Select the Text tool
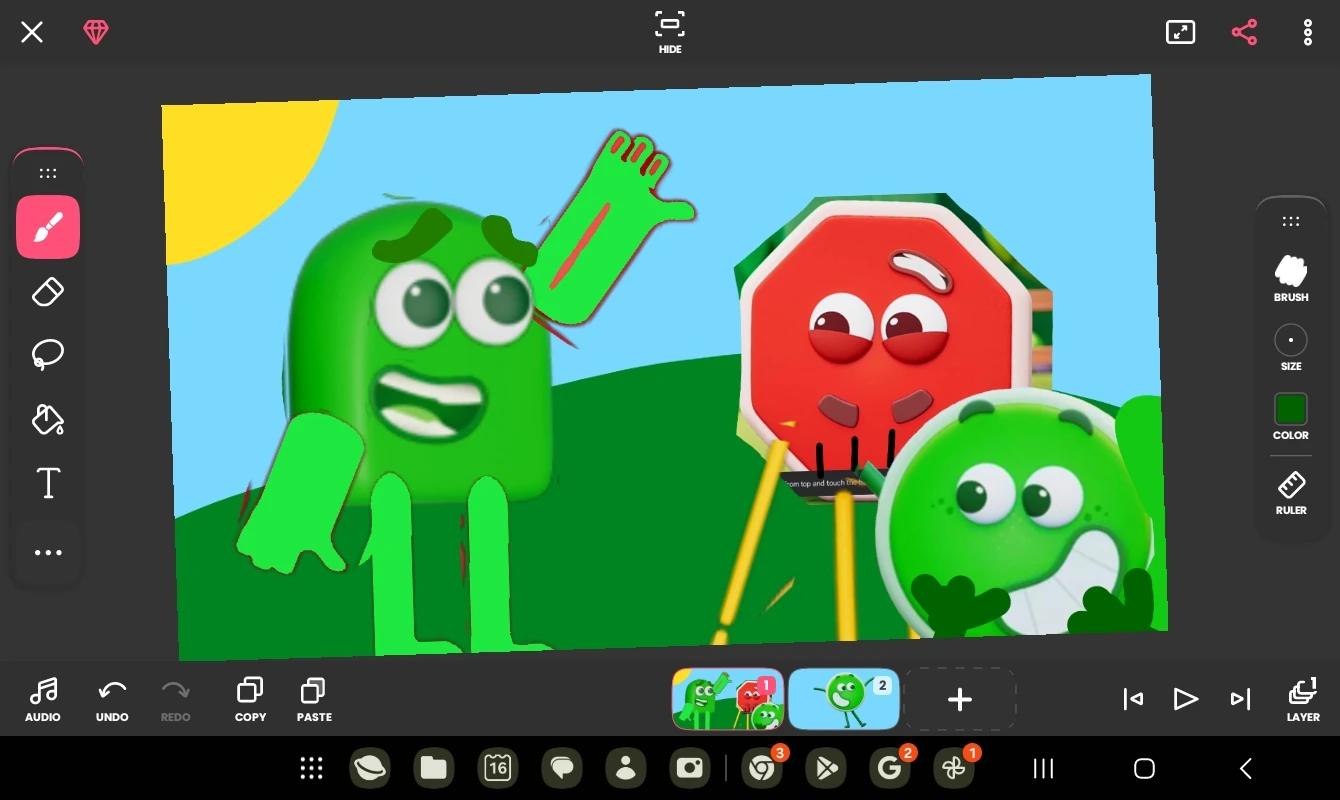Image resolution: width=1340 pixels, height=800 pixels. [x=48, y=483]
